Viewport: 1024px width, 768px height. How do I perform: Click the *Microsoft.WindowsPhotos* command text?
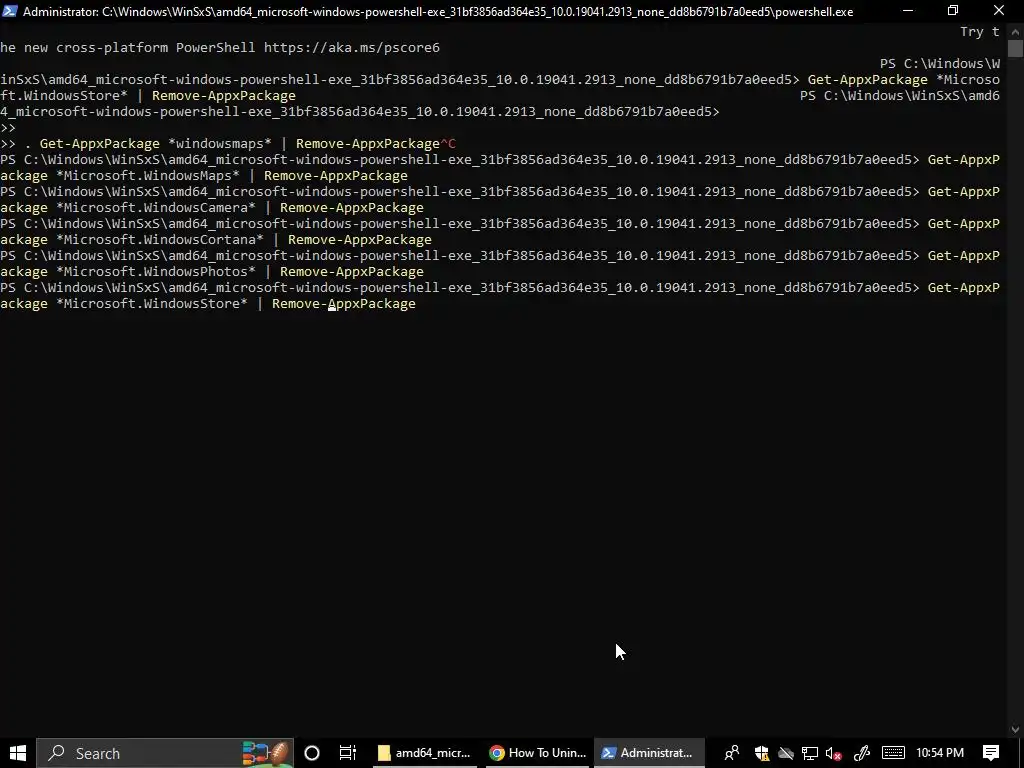(156, 272)
